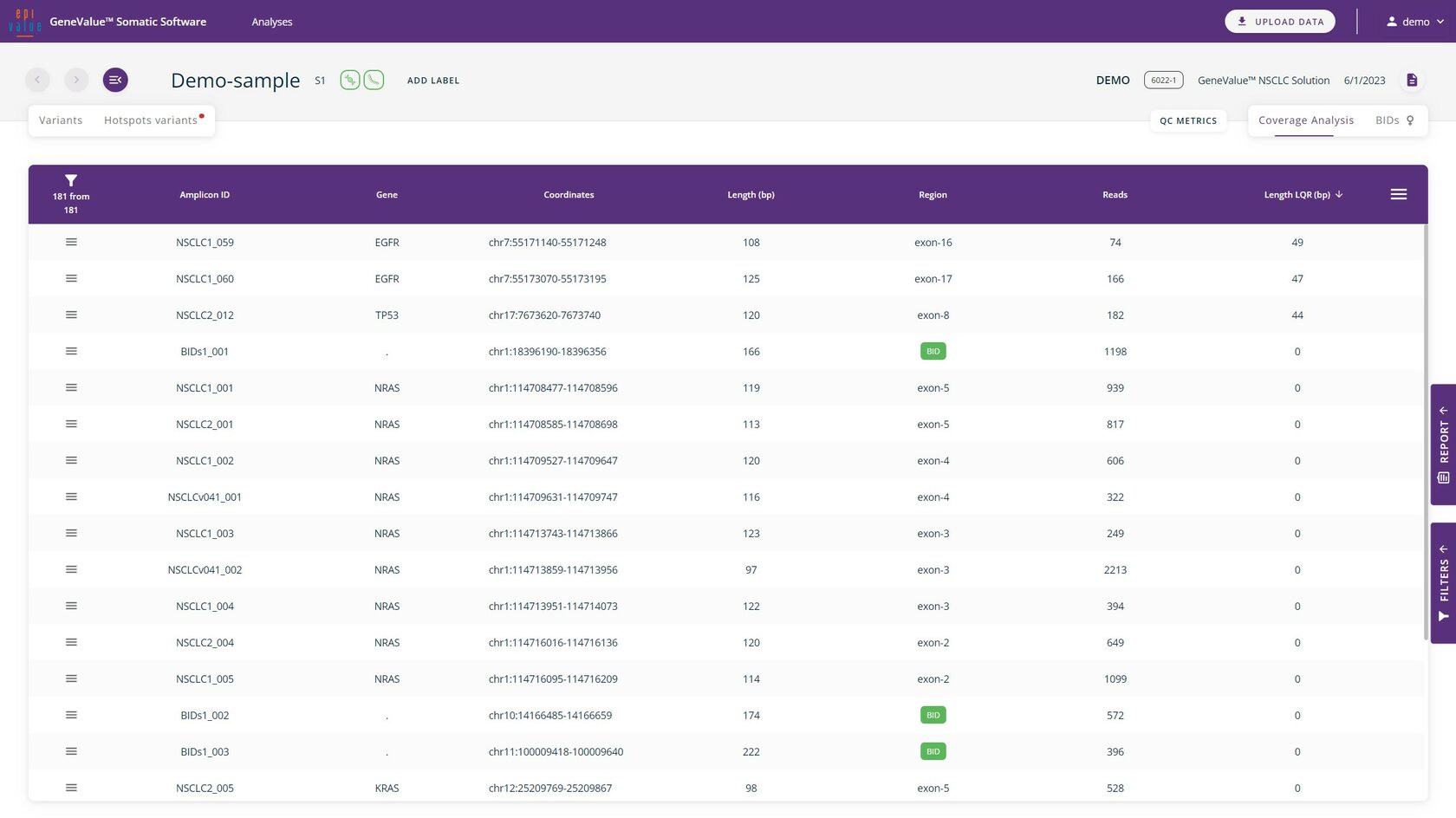Viewport: 1456px width, 818px height.
Task: Expand the FILTERS side panel
Action: click(1443, 582)
